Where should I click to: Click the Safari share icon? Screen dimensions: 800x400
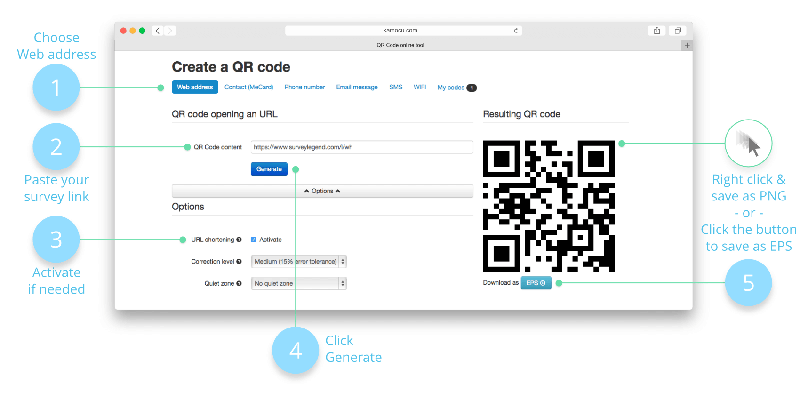coord(656,31)
